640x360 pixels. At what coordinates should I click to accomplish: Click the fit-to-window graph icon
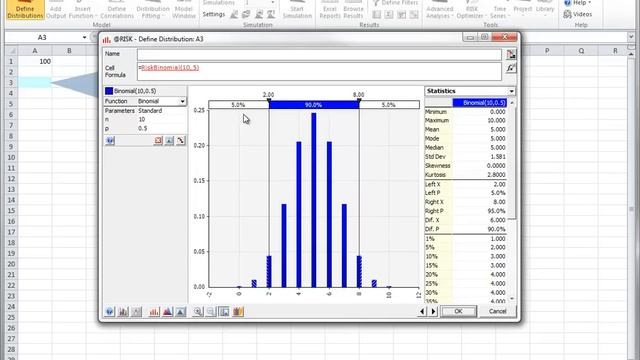(224, 312)
